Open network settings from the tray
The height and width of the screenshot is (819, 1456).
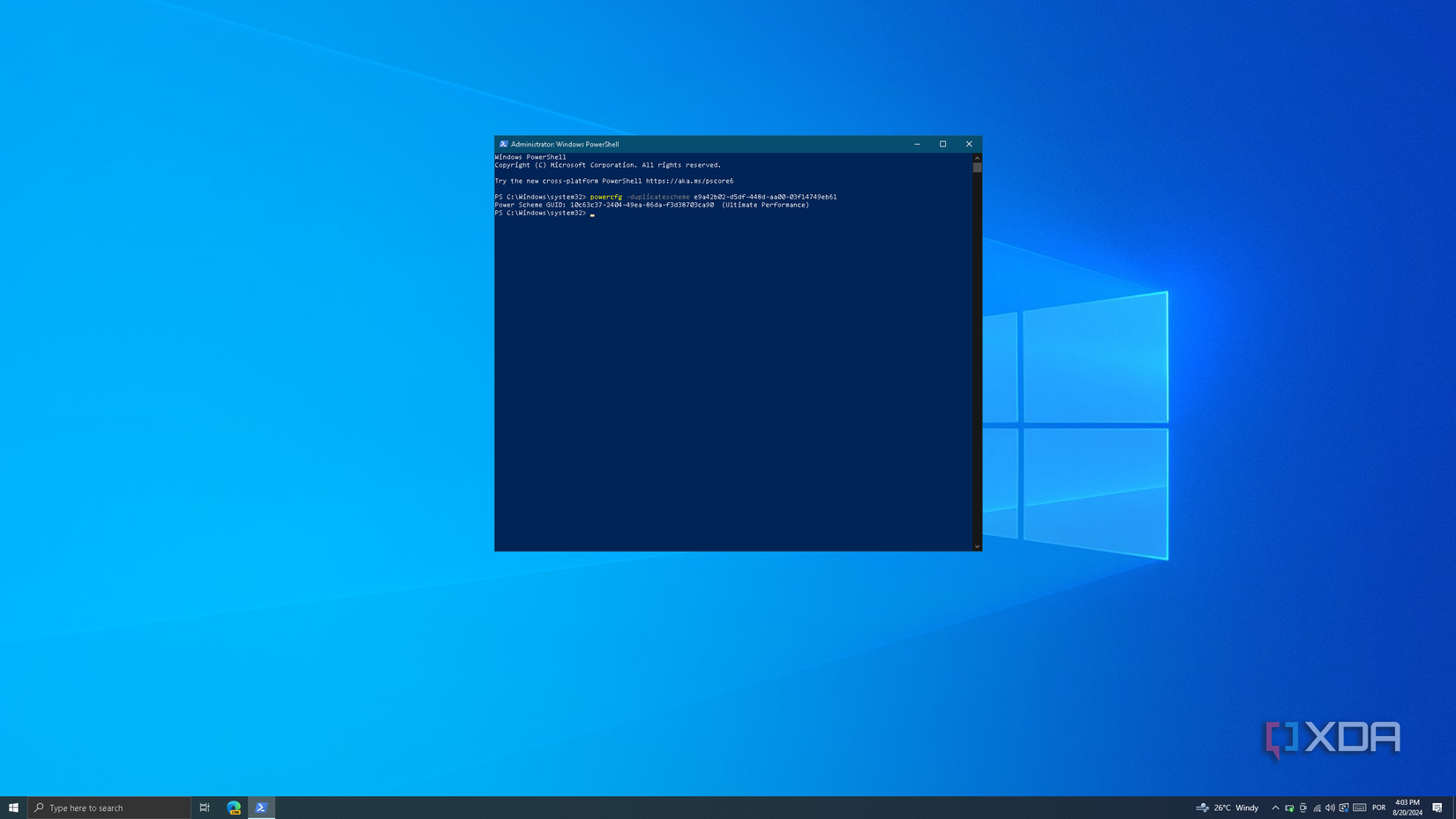pos(1317,808)
